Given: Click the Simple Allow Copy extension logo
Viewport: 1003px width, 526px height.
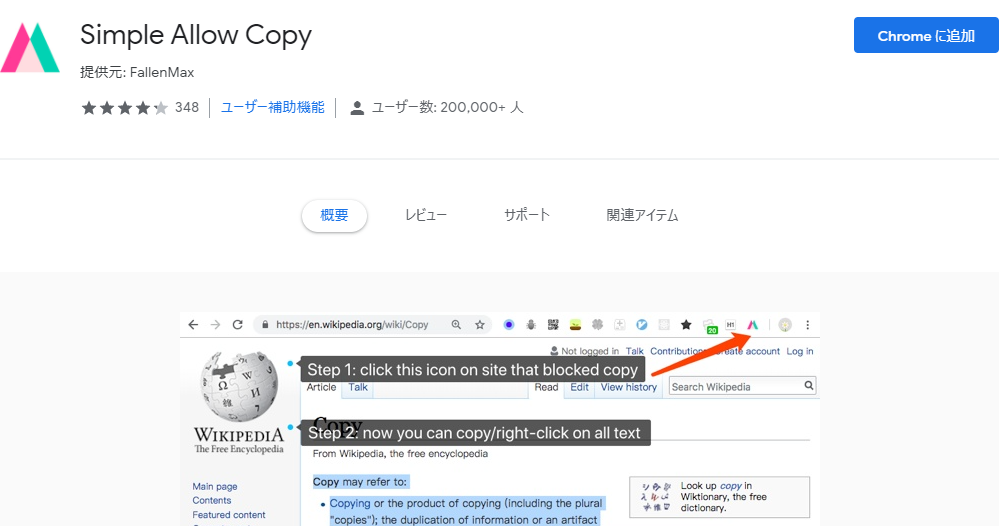Looking at the screenshot, I should coord(30,47).
